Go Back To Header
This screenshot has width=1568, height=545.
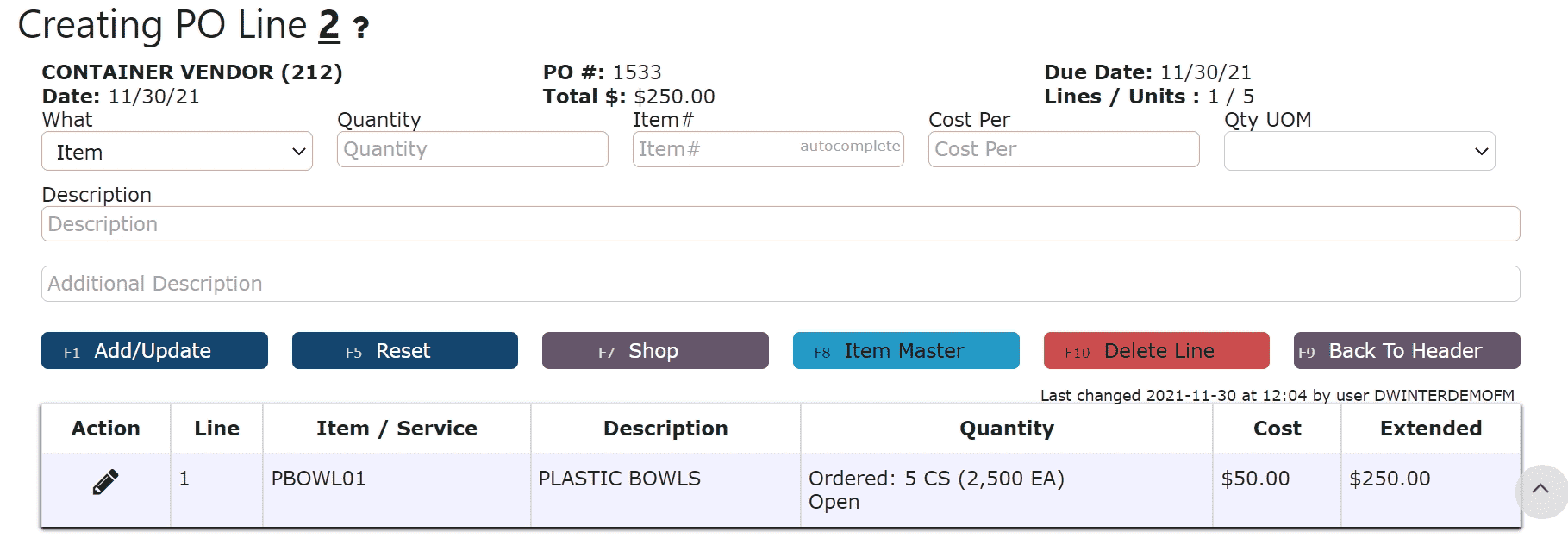(1407, 351)
